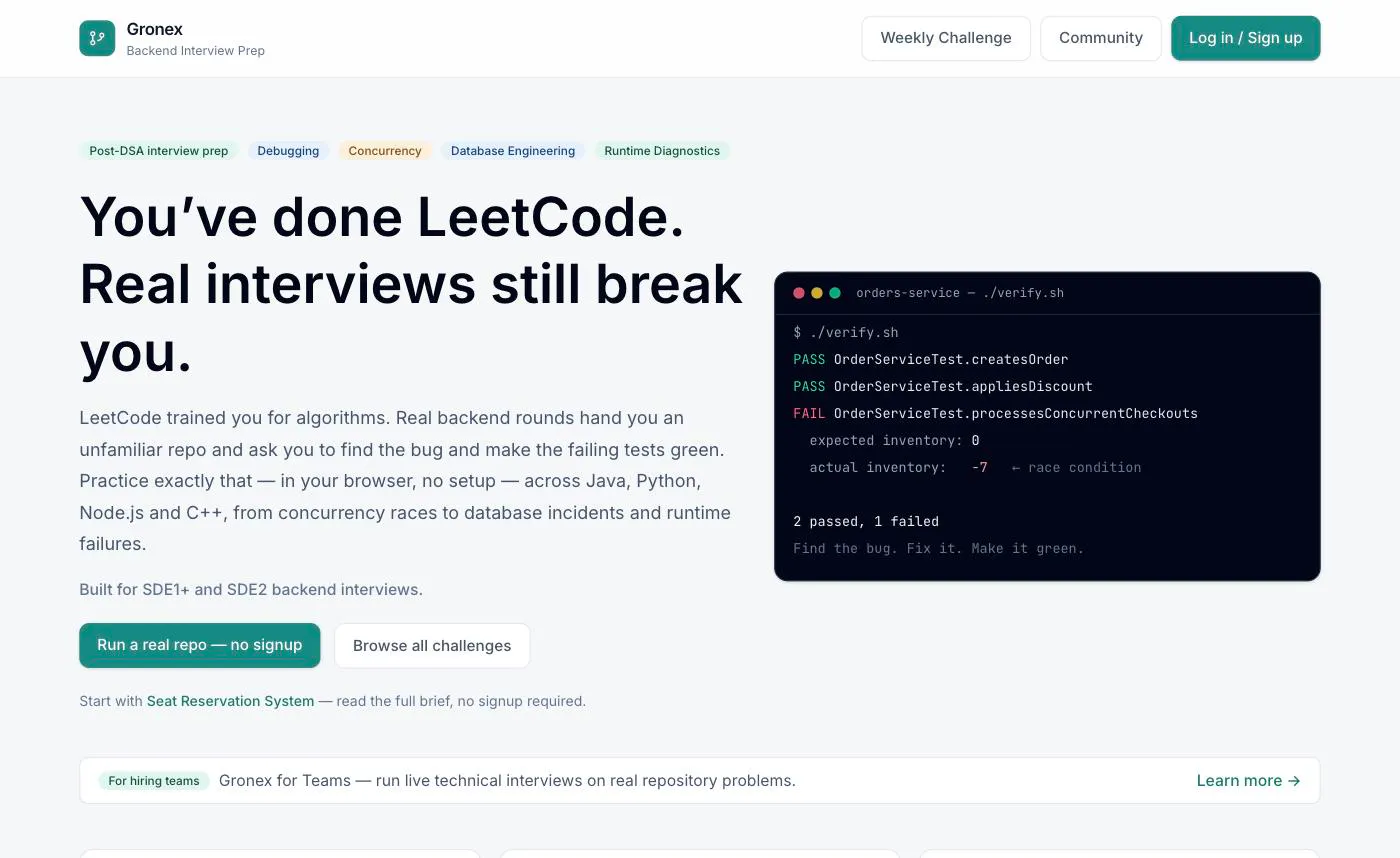Click Run a real repo — no signup
This screenshot has width=1400, height=858.
click(x=200, y=645)
